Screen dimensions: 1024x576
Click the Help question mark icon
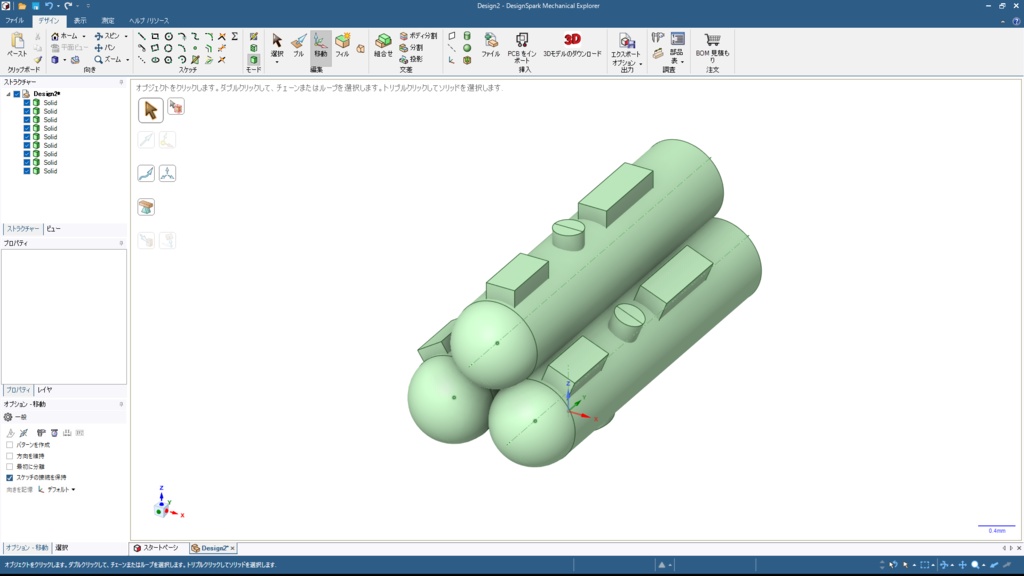point(1016,21)
